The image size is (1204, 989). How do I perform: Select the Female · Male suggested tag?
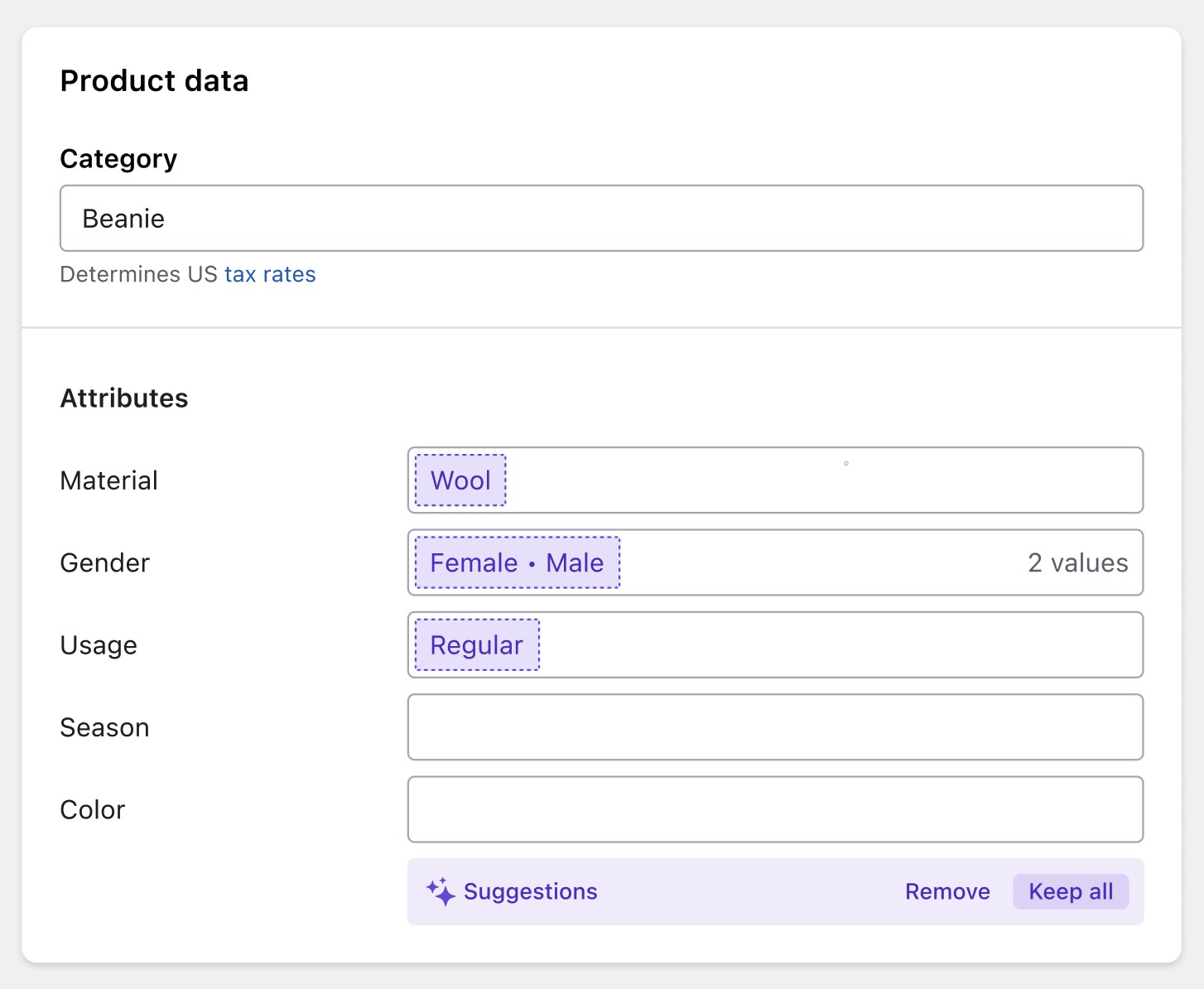[517, 563]
